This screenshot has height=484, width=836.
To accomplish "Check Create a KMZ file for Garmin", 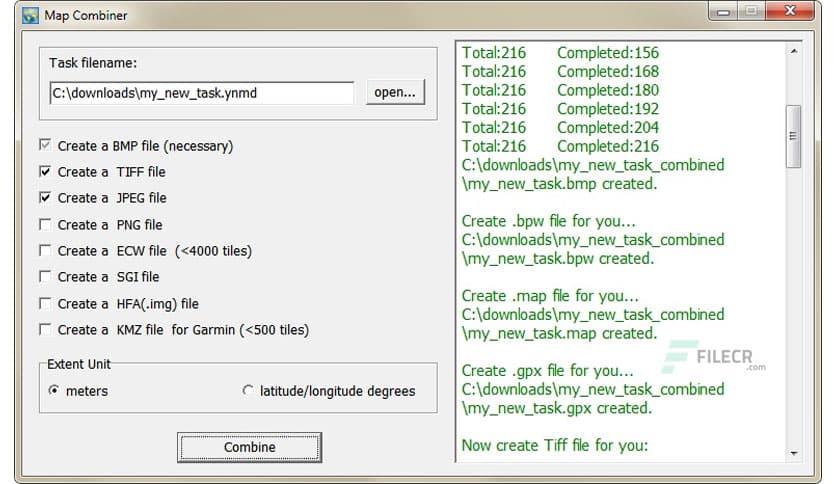I will 45,329.
